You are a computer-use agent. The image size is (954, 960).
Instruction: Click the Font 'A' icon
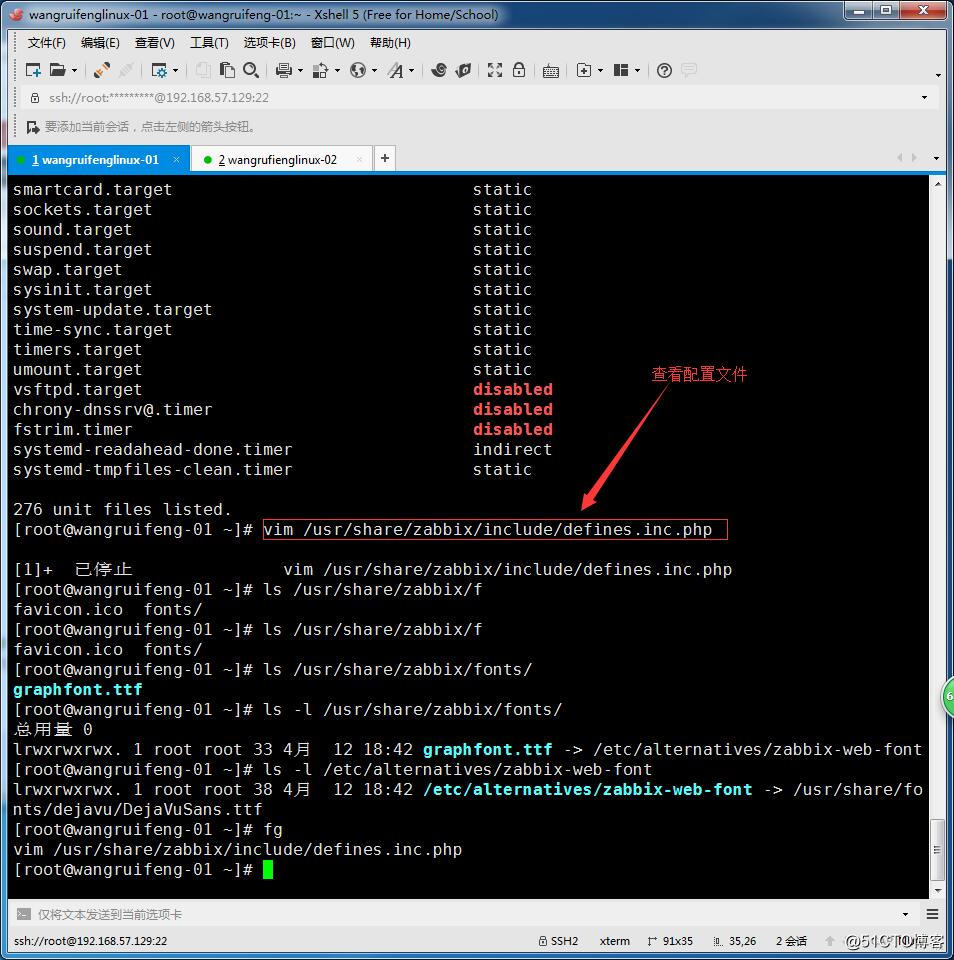tap(396, 70)
